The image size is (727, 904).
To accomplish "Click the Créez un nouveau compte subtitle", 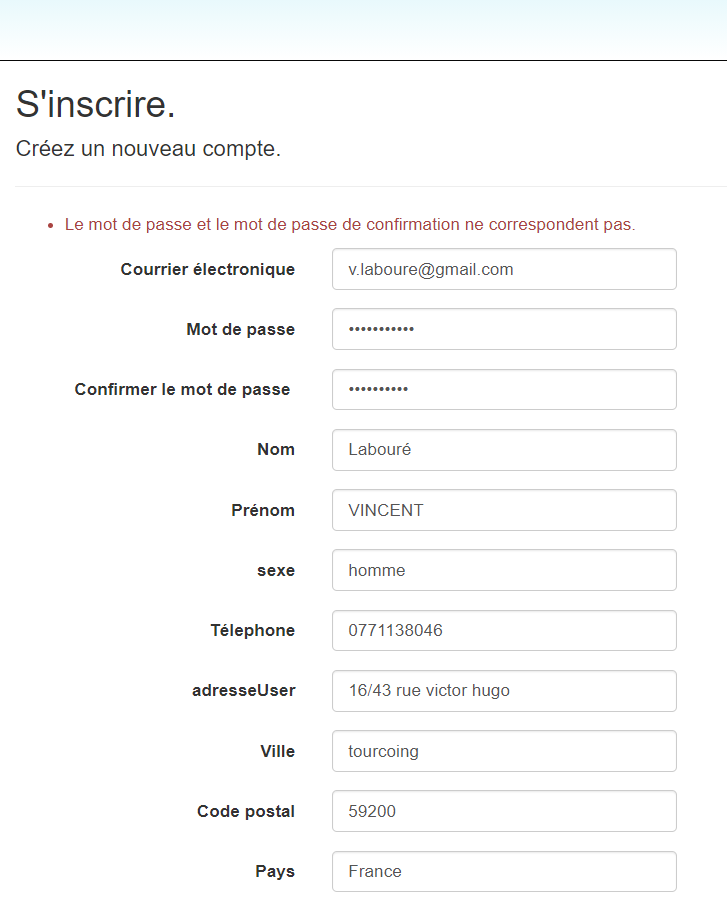I will point(148,149).
